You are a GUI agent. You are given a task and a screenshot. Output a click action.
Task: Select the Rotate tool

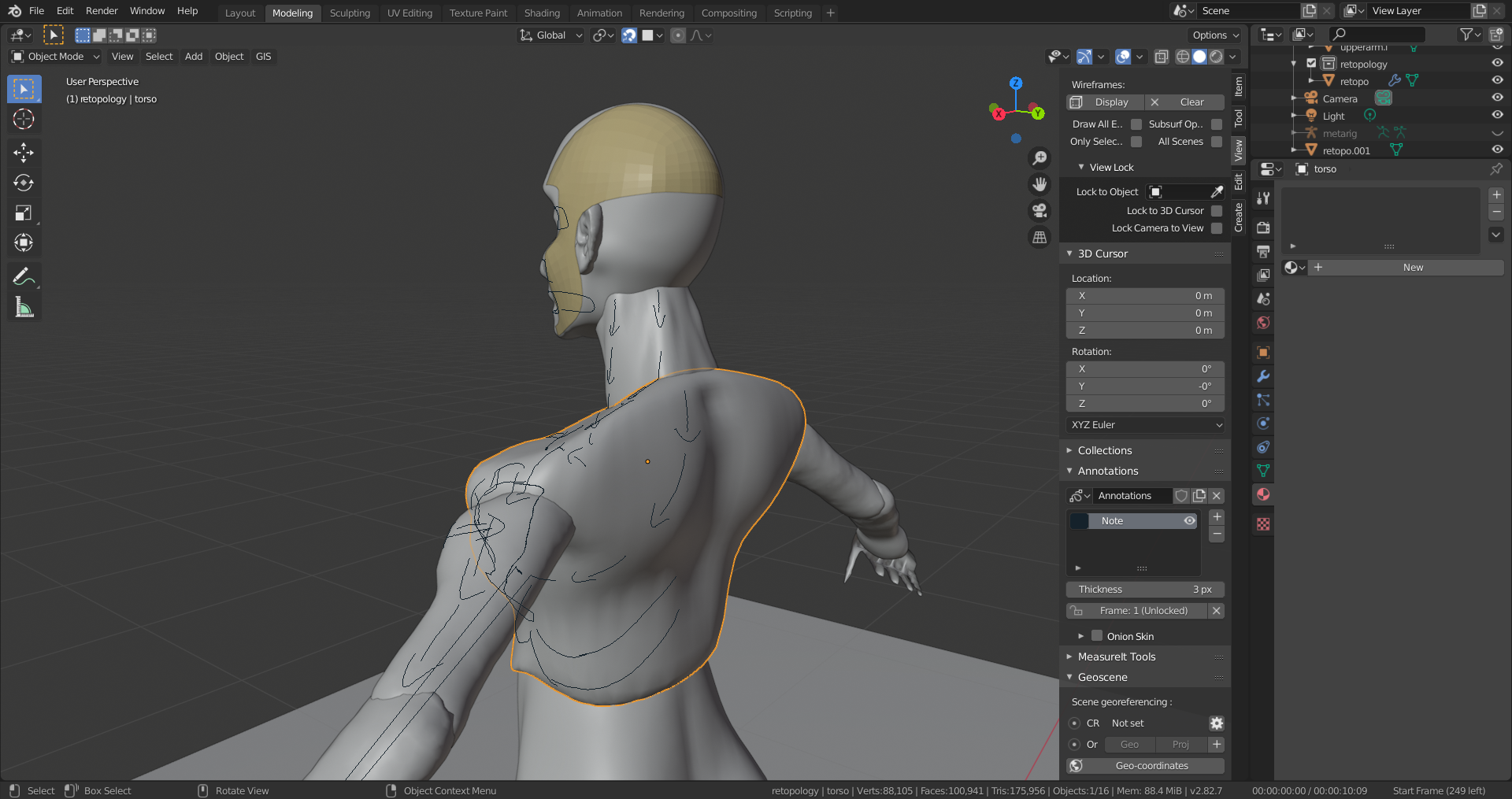click(x=24, y=183)
